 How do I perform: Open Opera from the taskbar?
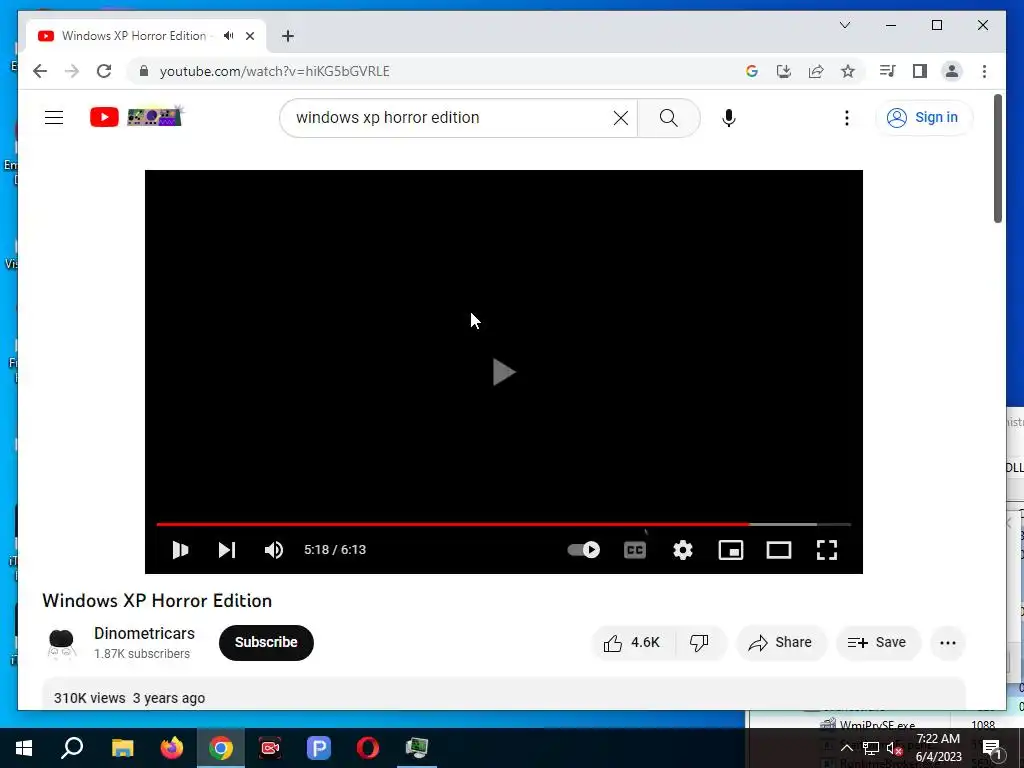pyautogui.click(x=368, y=748)
